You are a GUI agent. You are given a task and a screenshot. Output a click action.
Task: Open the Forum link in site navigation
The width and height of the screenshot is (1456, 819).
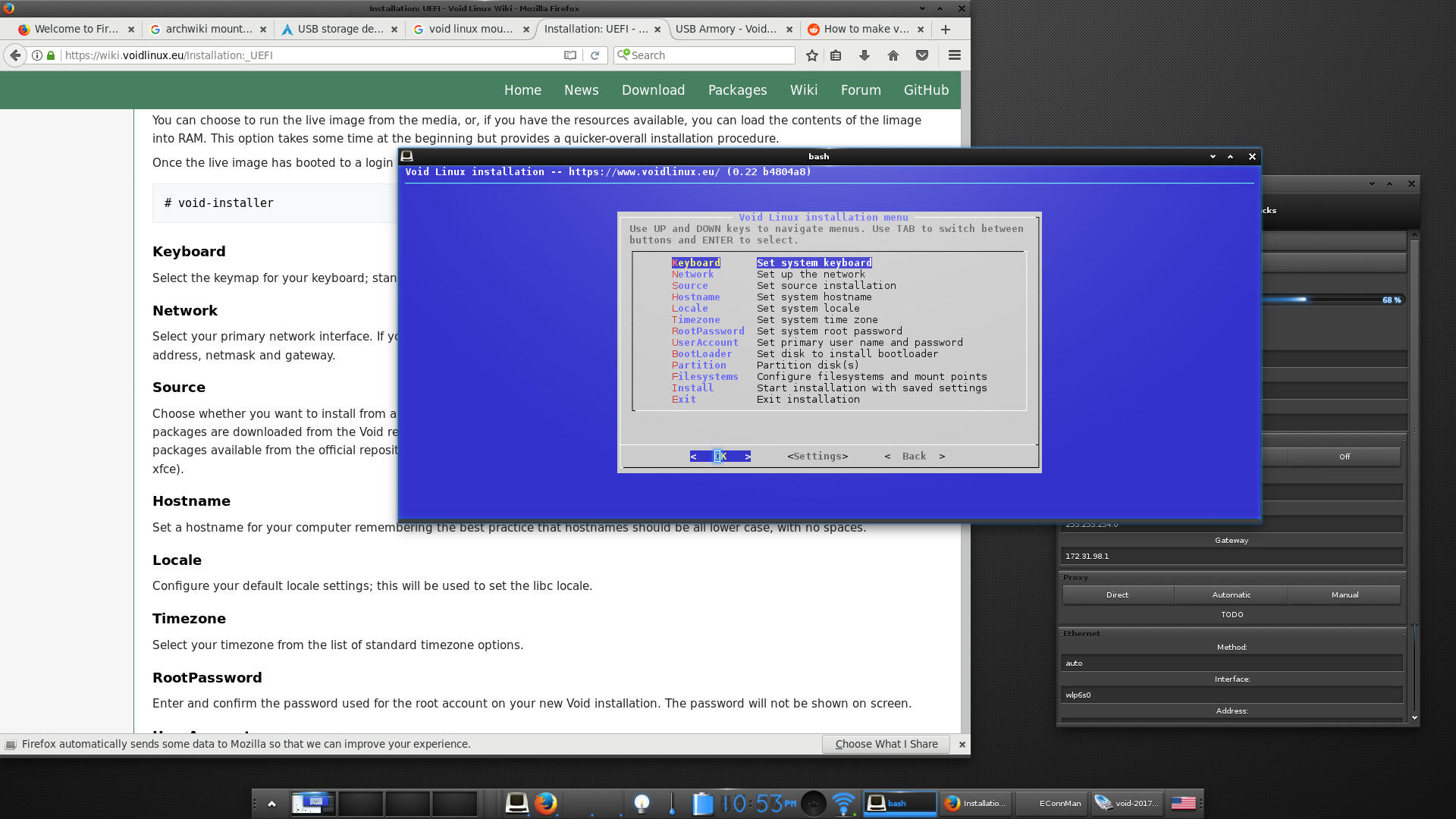click(861, 90)
